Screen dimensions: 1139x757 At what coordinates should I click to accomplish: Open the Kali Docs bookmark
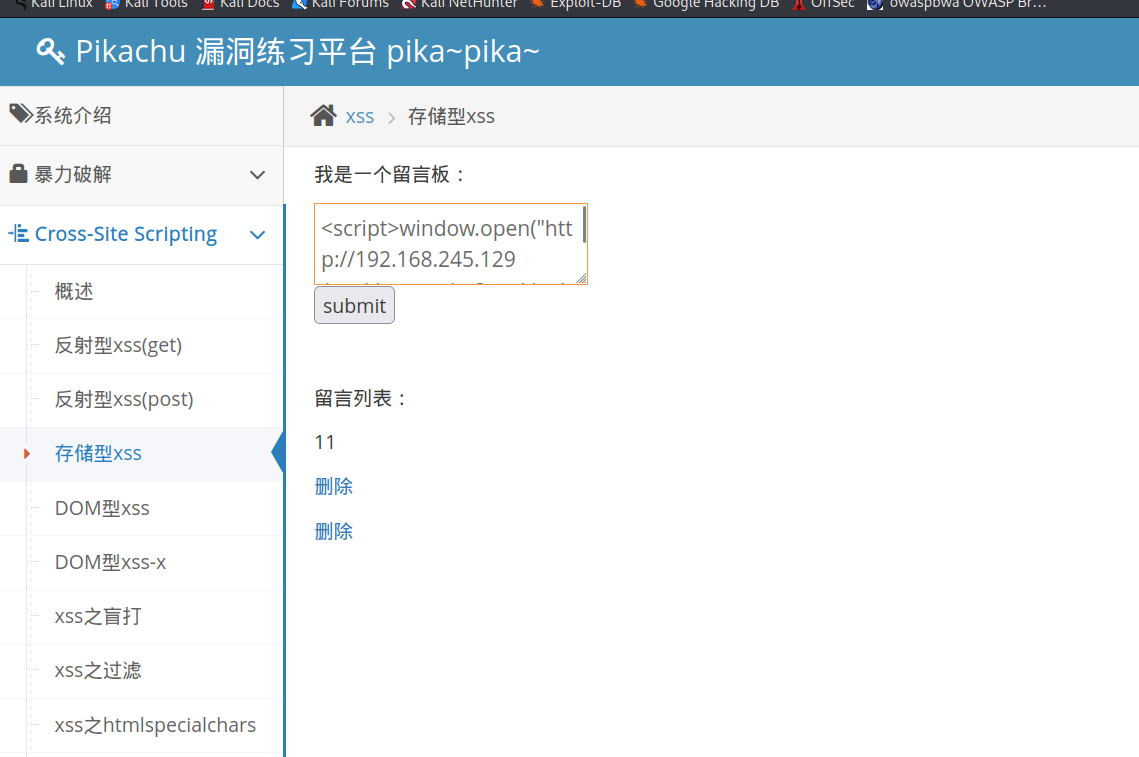[x=240, y=4]
